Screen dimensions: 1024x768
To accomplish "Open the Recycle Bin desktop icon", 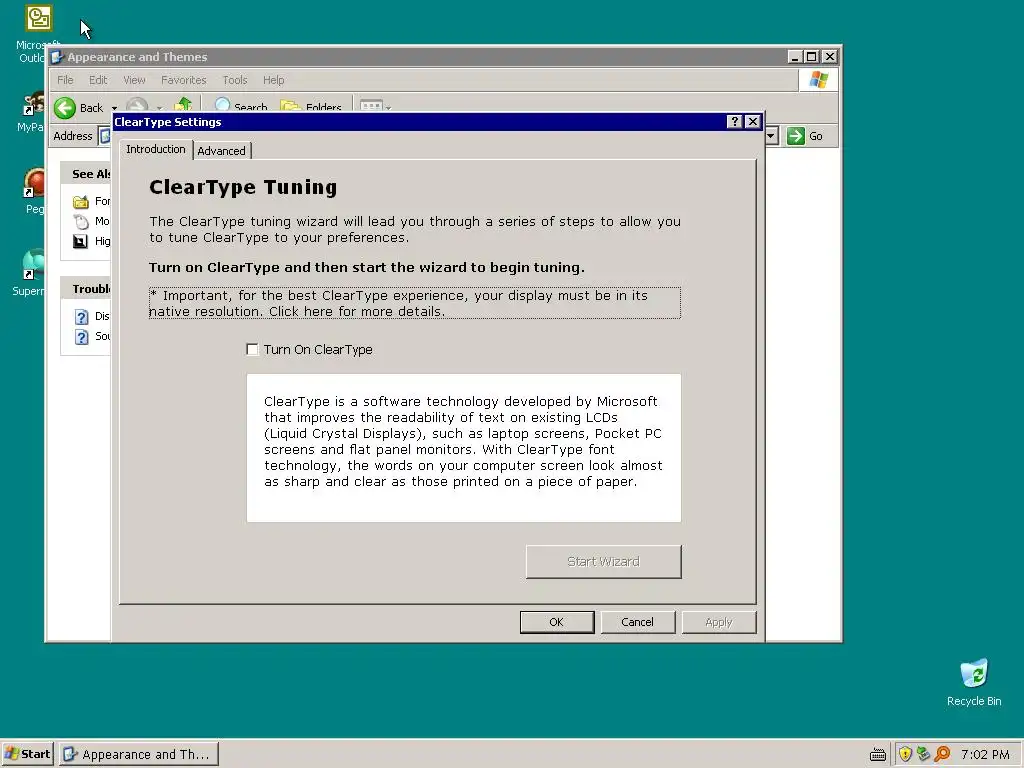I will [x=974, y=674].
